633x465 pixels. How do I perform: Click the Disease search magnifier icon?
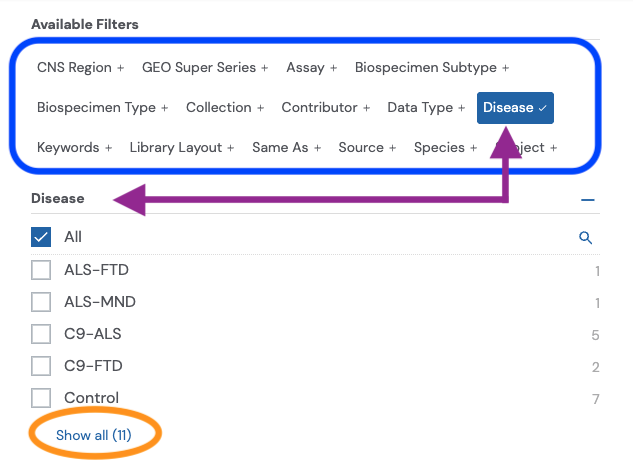click(x=586, y=238)
